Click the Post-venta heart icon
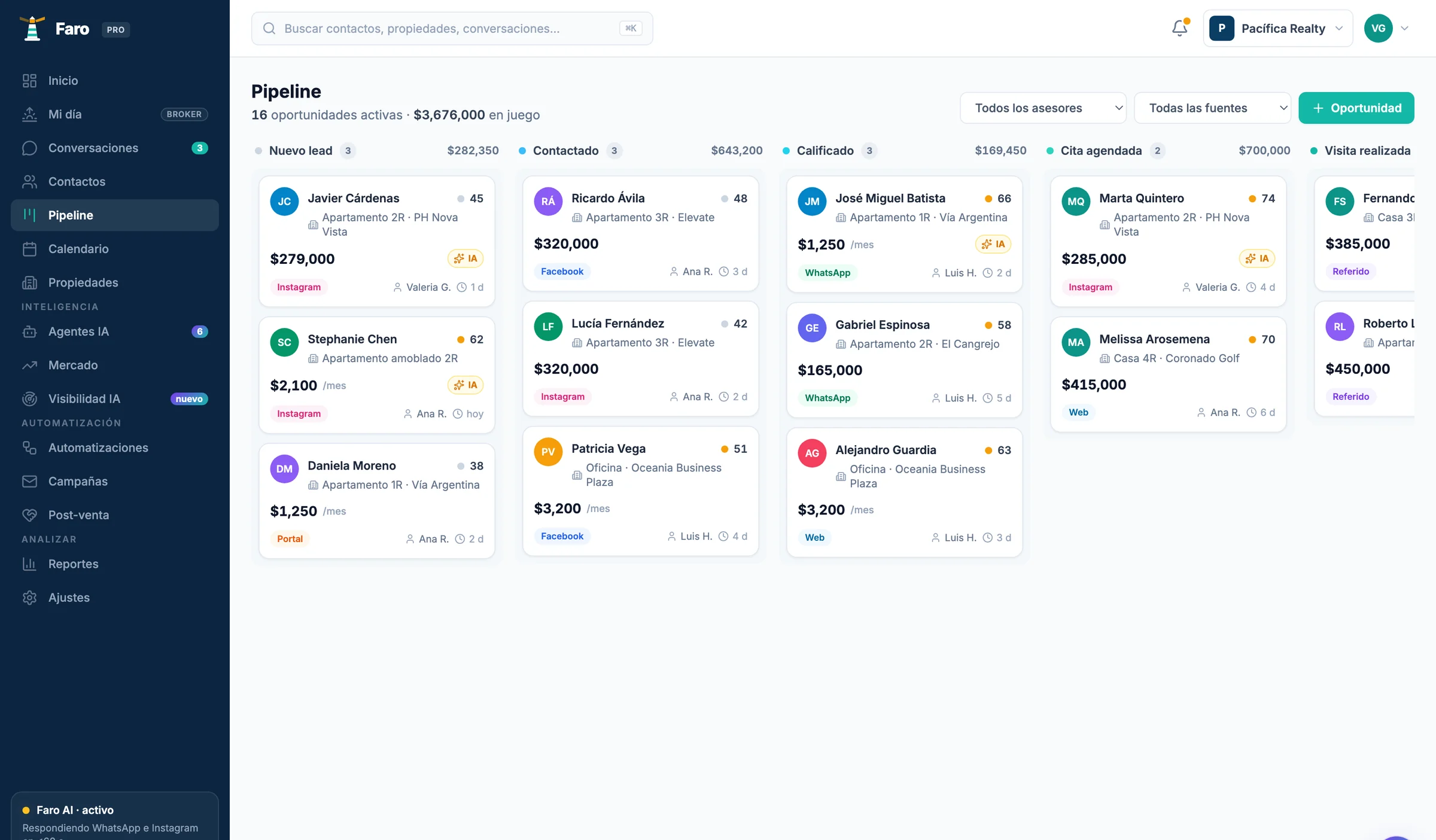This screenshot has height=840, width=1436. (x=29, y=515)
